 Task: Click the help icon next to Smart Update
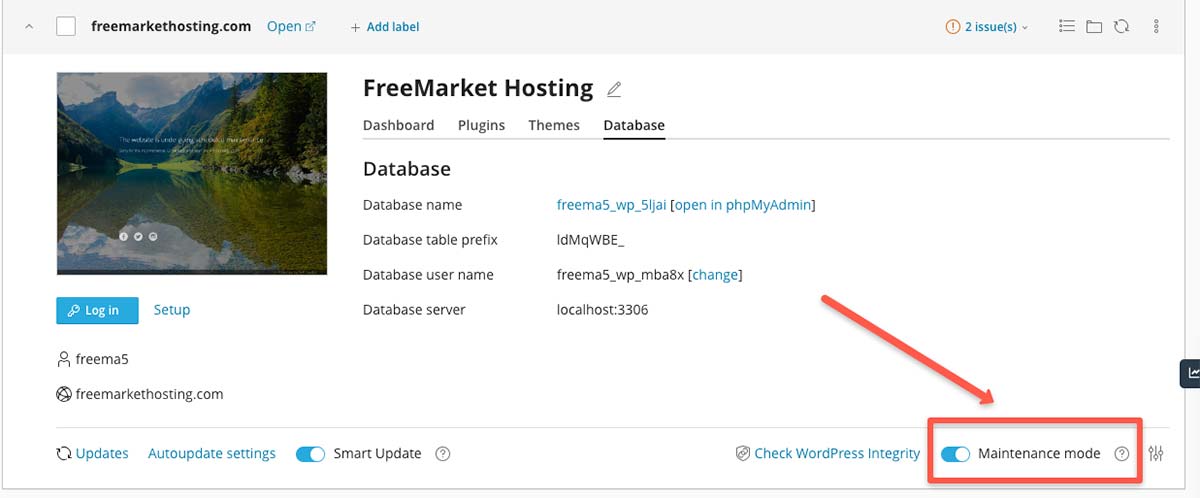click(443, 454)
